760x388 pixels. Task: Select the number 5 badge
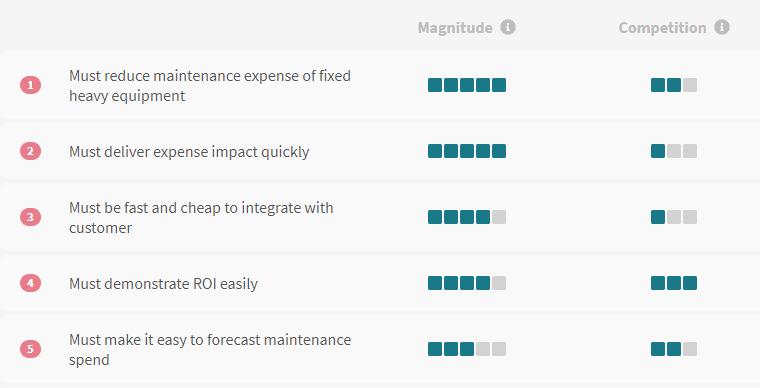click(31, 349)
